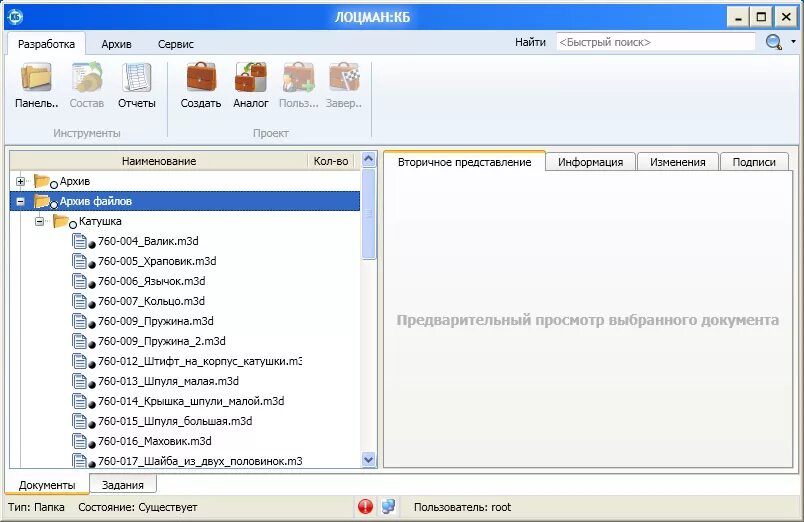Click document icon of 760-005_Храповик.m3d
This screenshot has width=804, height=522.
[79, 261]
